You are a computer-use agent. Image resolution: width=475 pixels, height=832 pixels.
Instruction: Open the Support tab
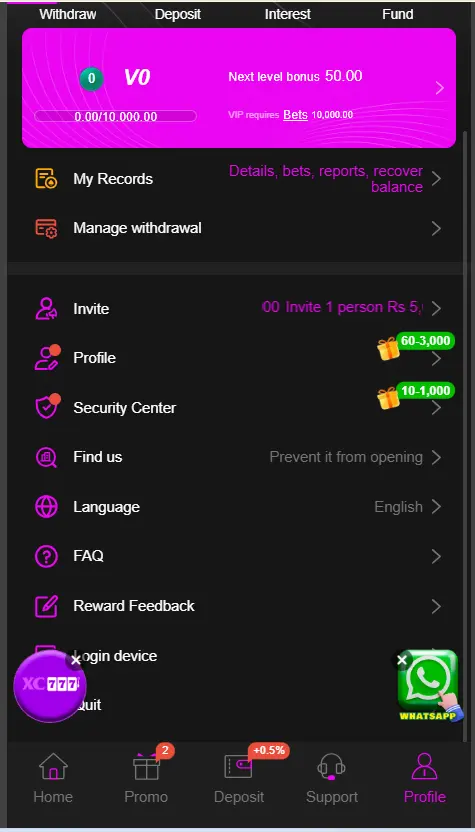click(332, 778)
